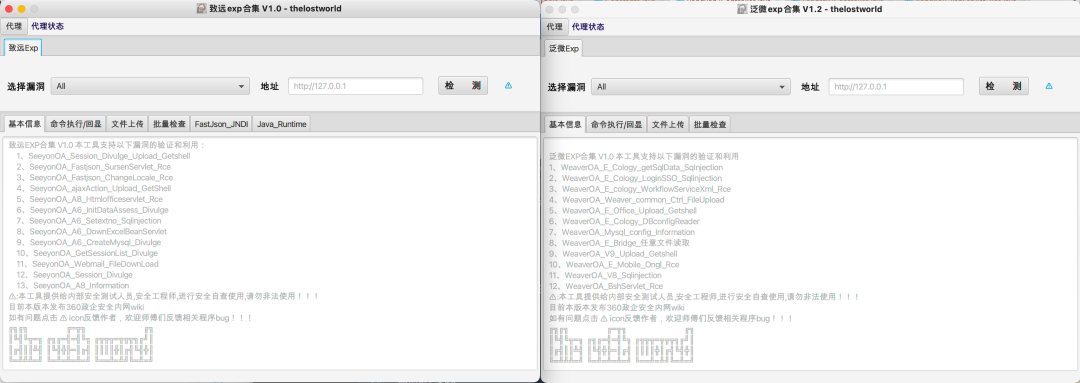Switch to 文件上传 tab in 致远exp window
The height and width of the screenshot is (383, 1080).
(127, 124)
